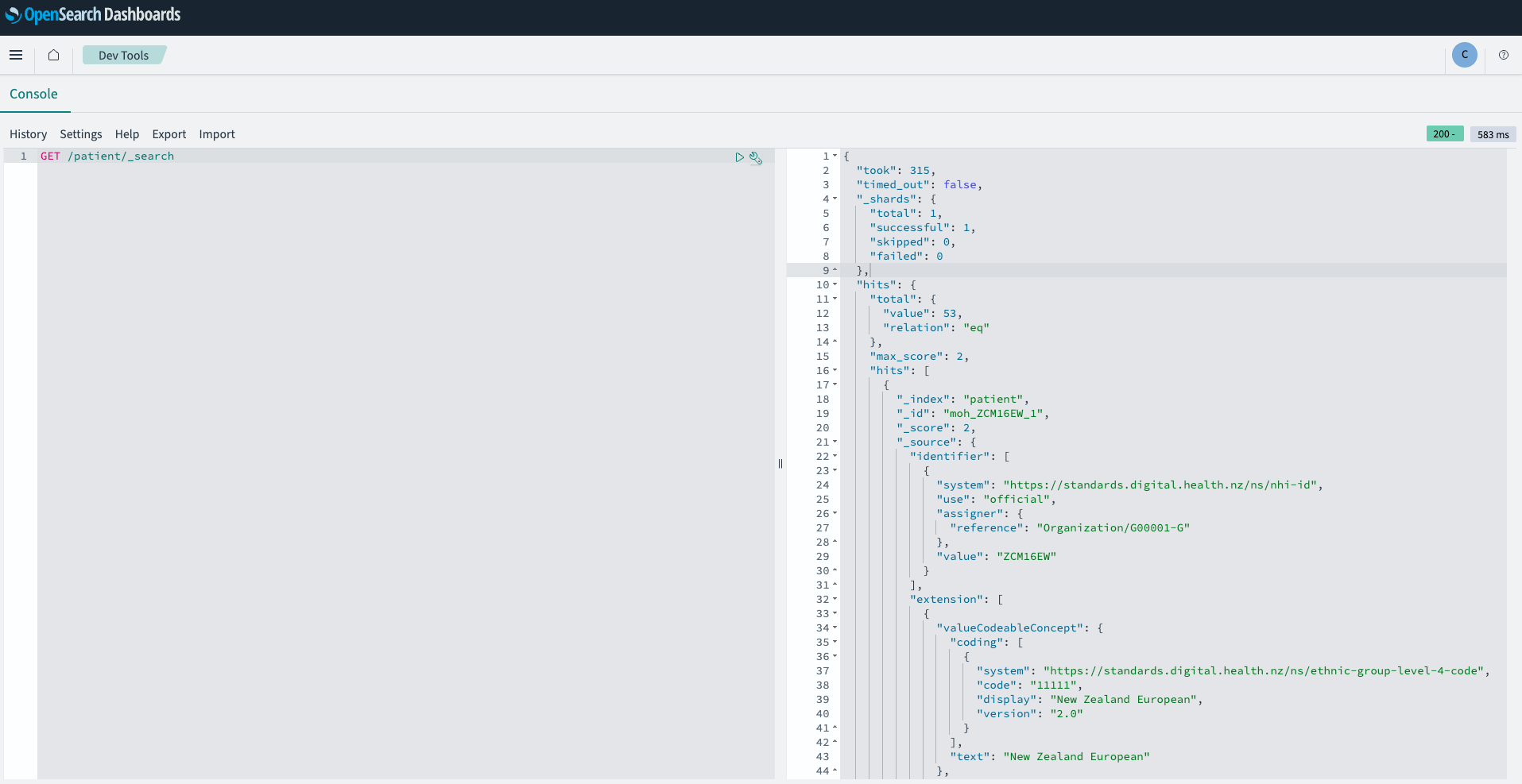
Task: Click the "_index": "patient" line
Action: click(x=962, y=400)
